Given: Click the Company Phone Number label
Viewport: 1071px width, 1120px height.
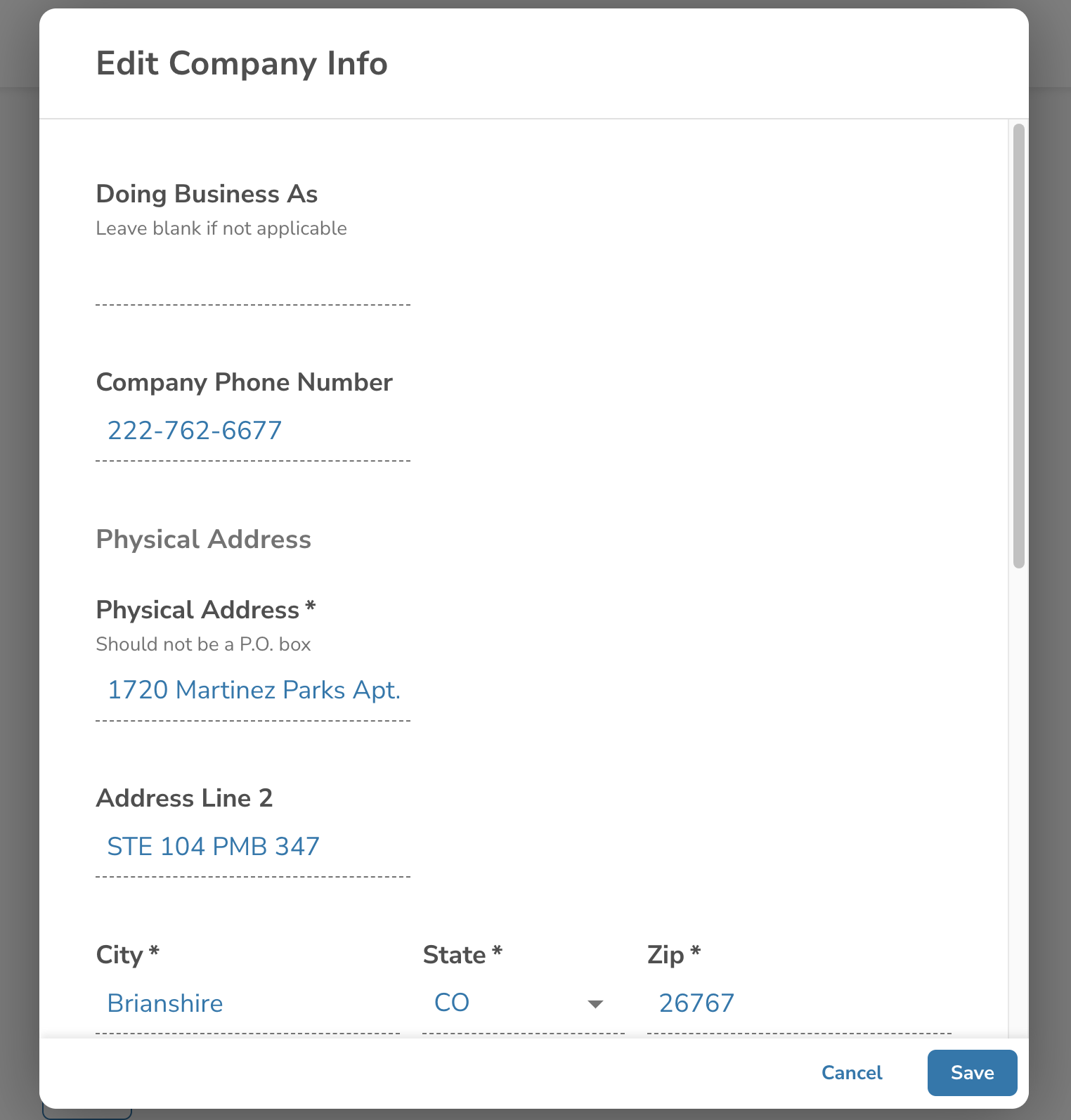Looking at the screenshot, I should (244, 382).
